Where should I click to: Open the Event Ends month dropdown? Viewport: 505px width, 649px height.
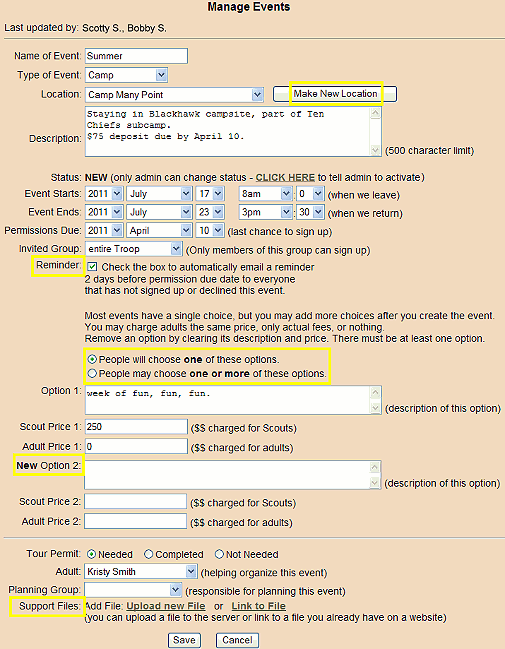159,212
